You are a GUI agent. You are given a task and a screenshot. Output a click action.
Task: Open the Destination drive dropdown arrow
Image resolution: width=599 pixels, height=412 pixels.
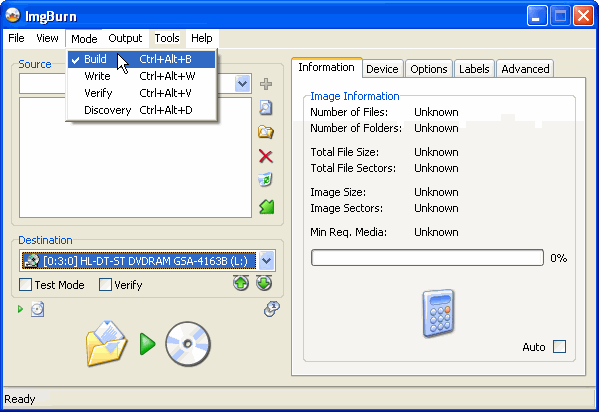click(266, 261)
